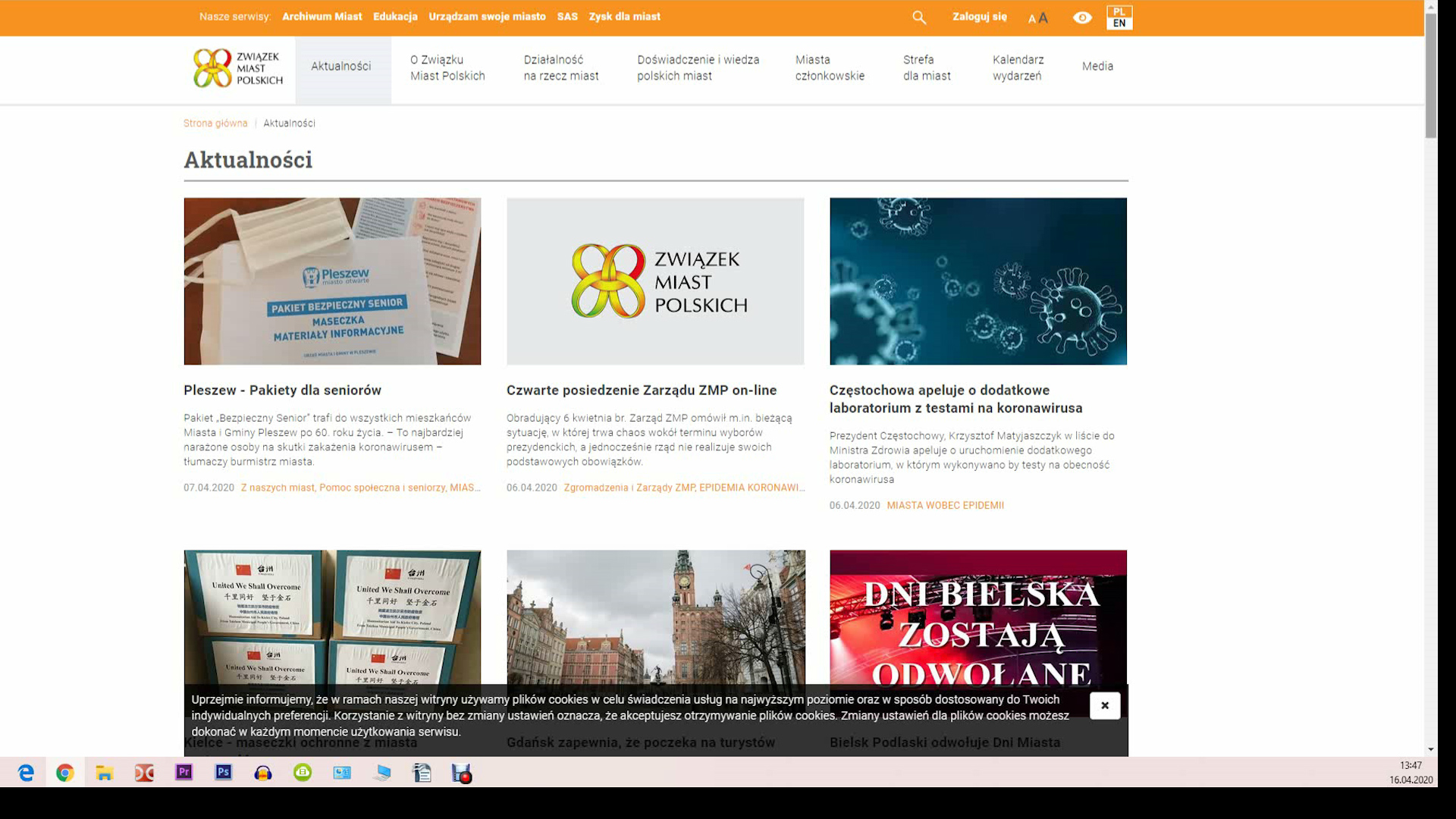This screenshot has height=819, width=1456.
Task: Click date 07.04.2020 under Pleszew article
Action: click(209, 488)
